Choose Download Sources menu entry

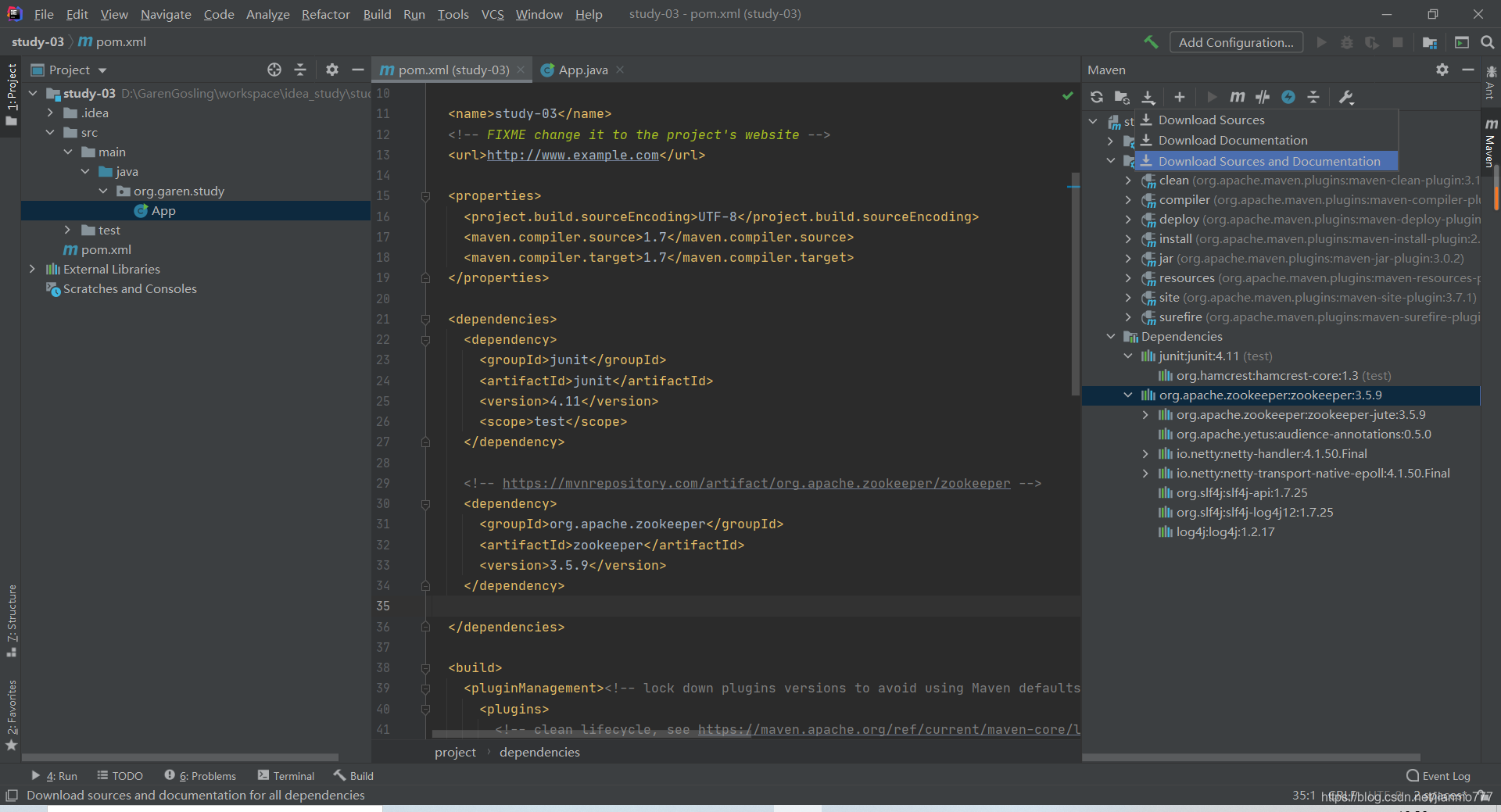(1266, 120)
